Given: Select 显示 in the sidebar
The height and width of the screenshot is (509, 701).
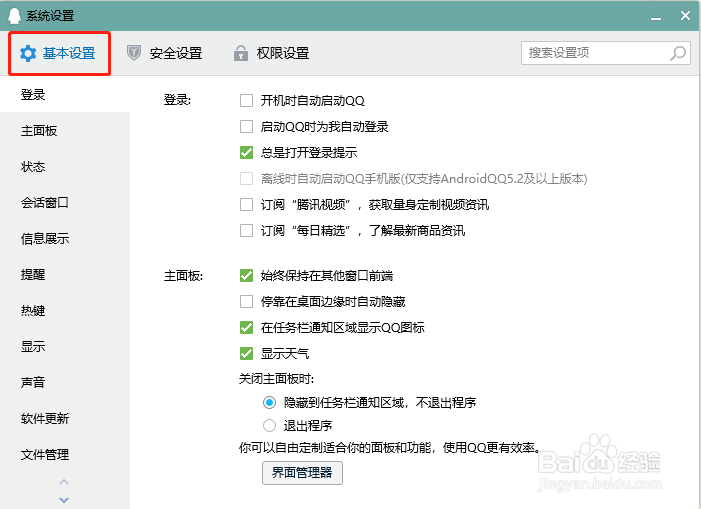Looking at the screenshot, I should point(65,346).
